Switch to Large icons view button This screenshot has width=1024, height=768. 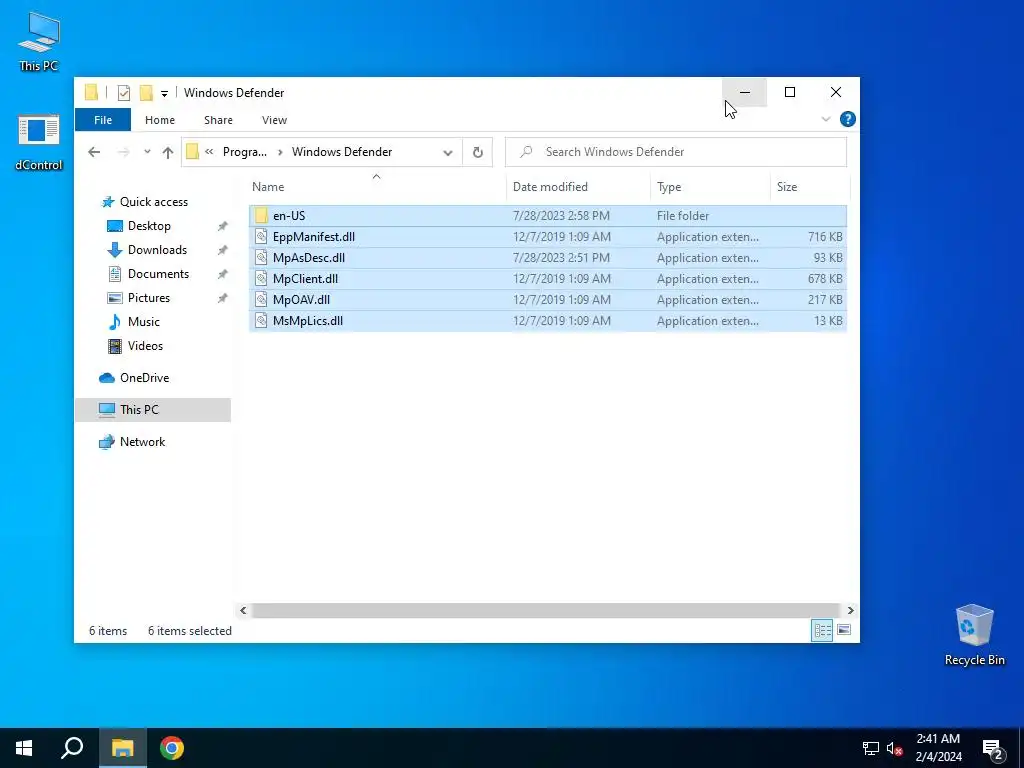pyautogui.click(x=844, y=630)
